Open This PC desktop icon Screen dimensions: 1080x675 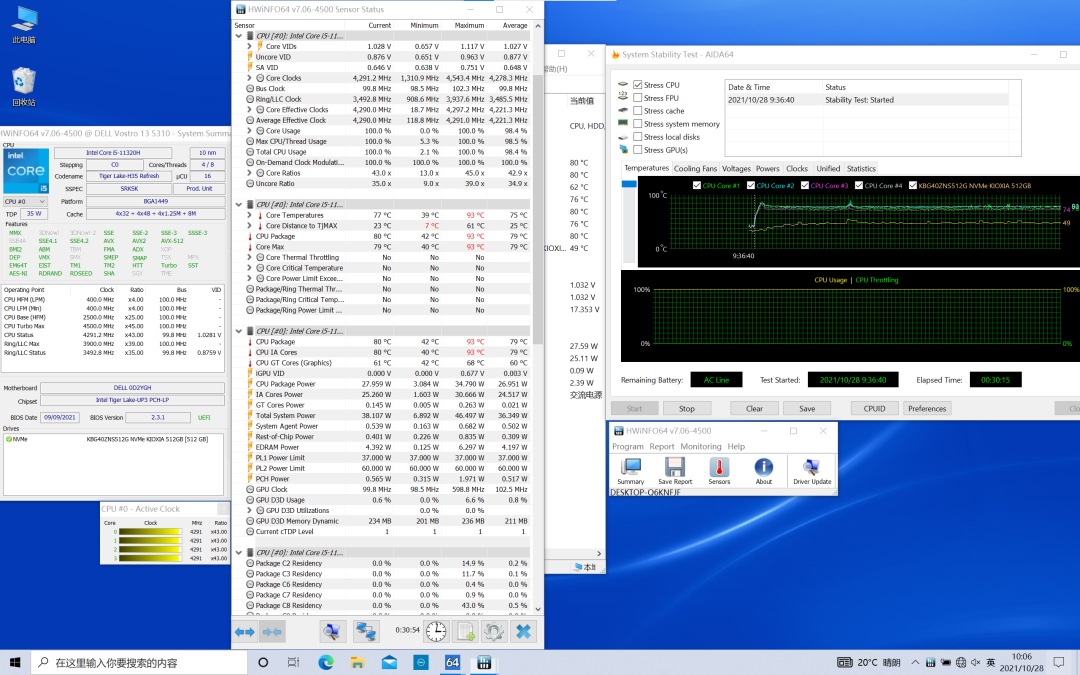pos(24,25)
